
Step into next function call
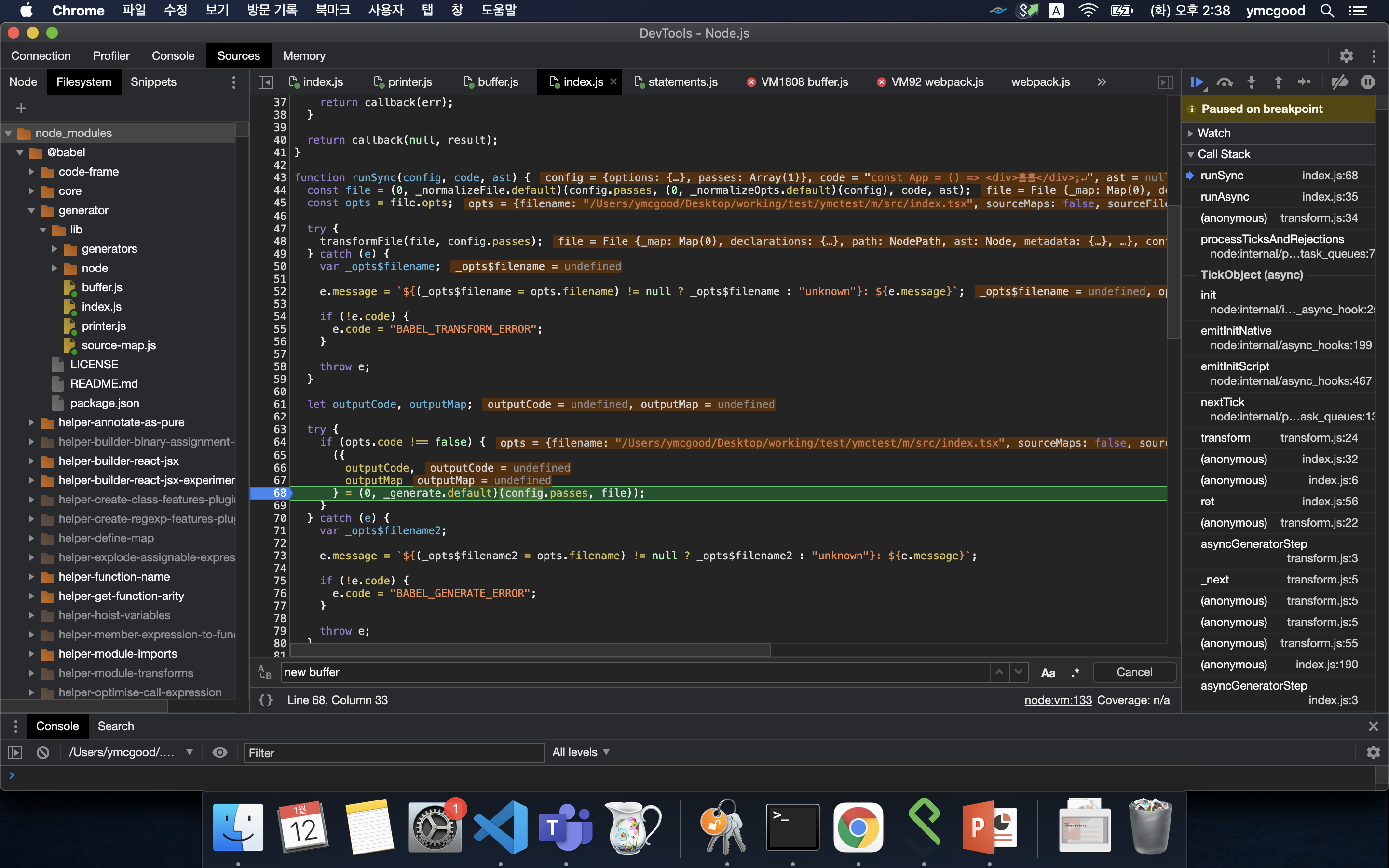1251,82
